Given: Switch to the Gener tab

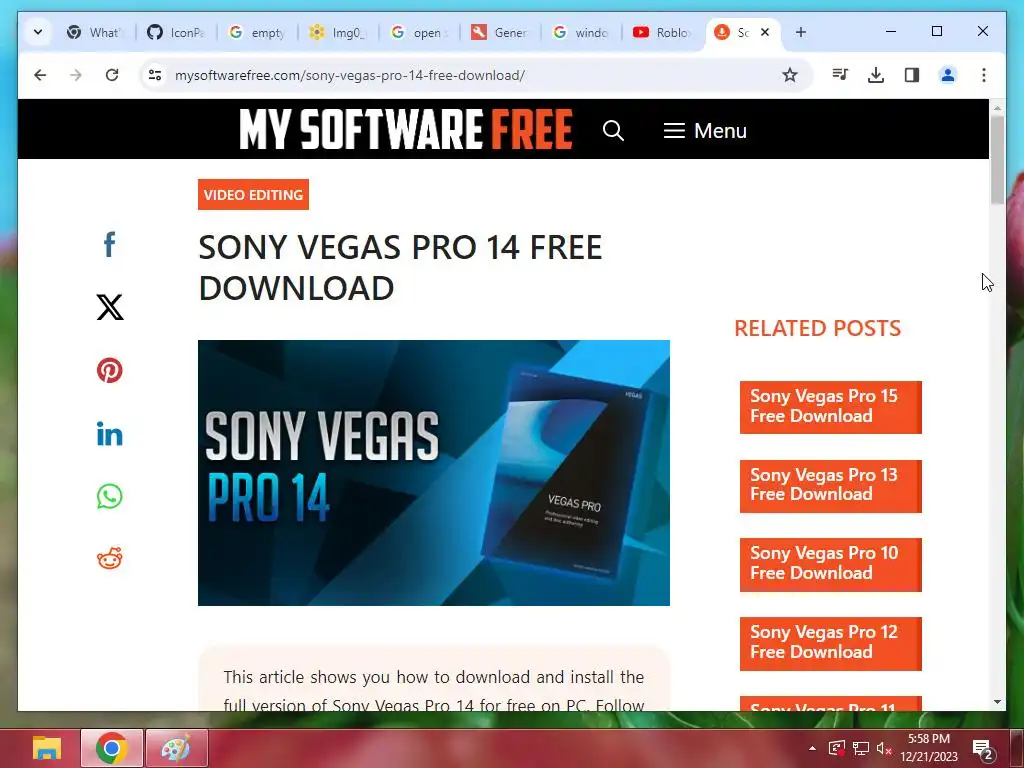Looking at the screenshot, I should point(500,32).
